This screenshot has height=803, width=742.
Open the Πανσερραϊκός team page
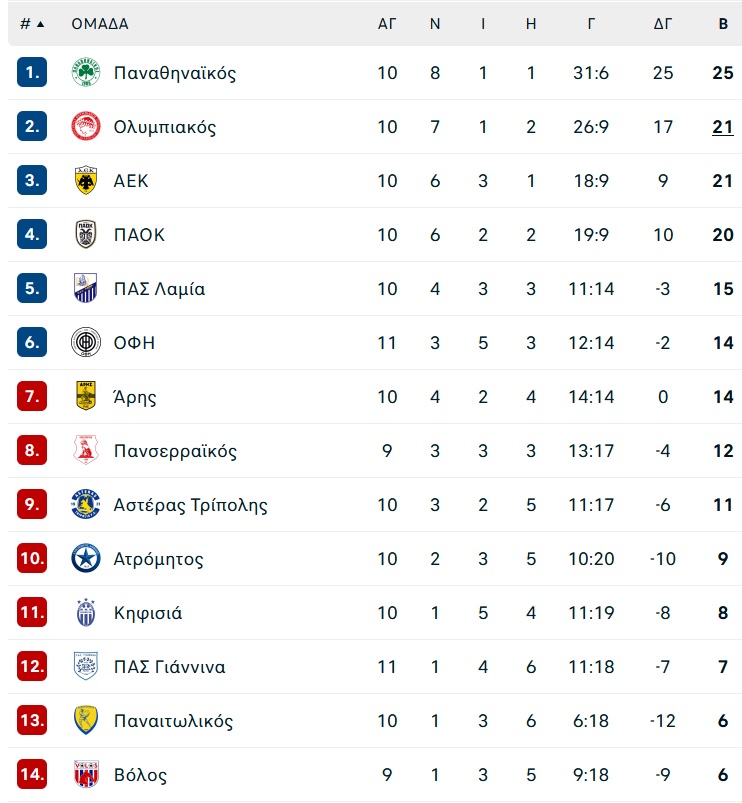click(x=175, y=451)
